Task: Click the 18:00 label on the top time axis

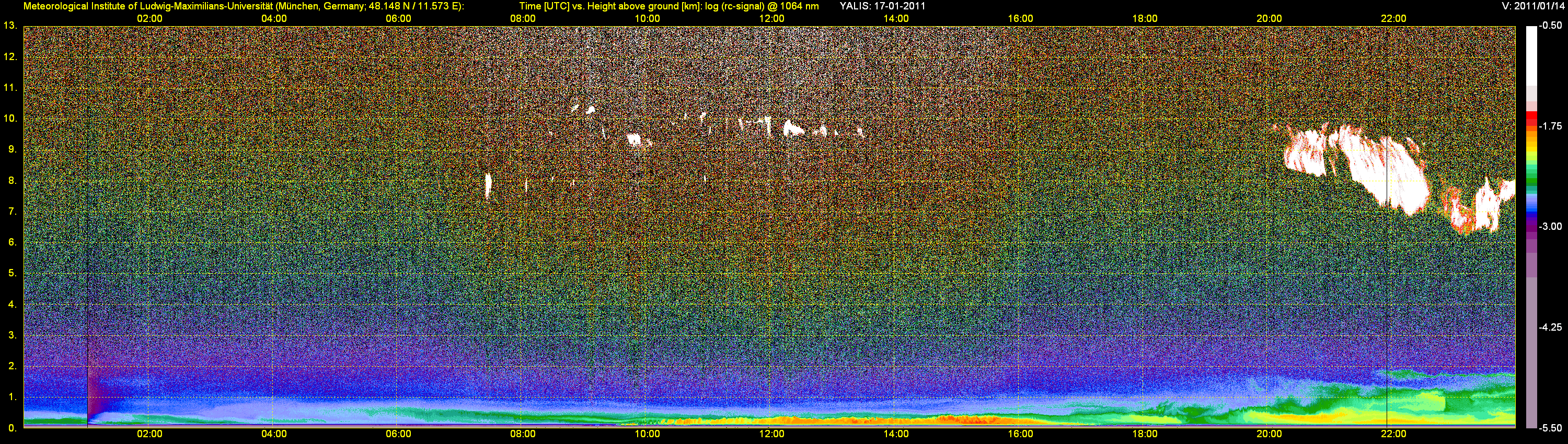Action: 1145,18
